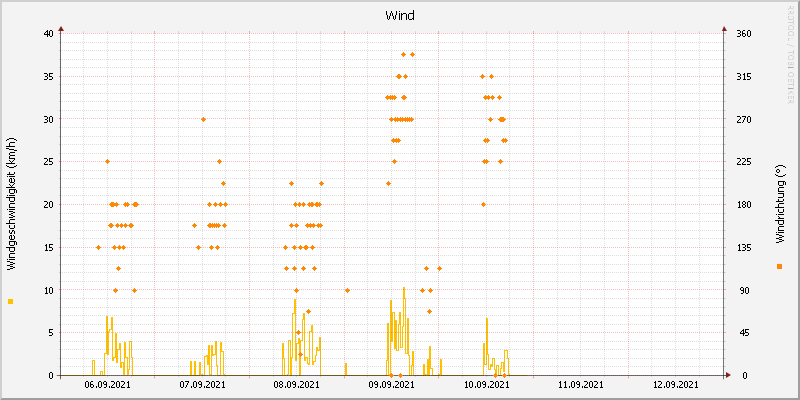Click left axis value 10

[x=48, y=290]
